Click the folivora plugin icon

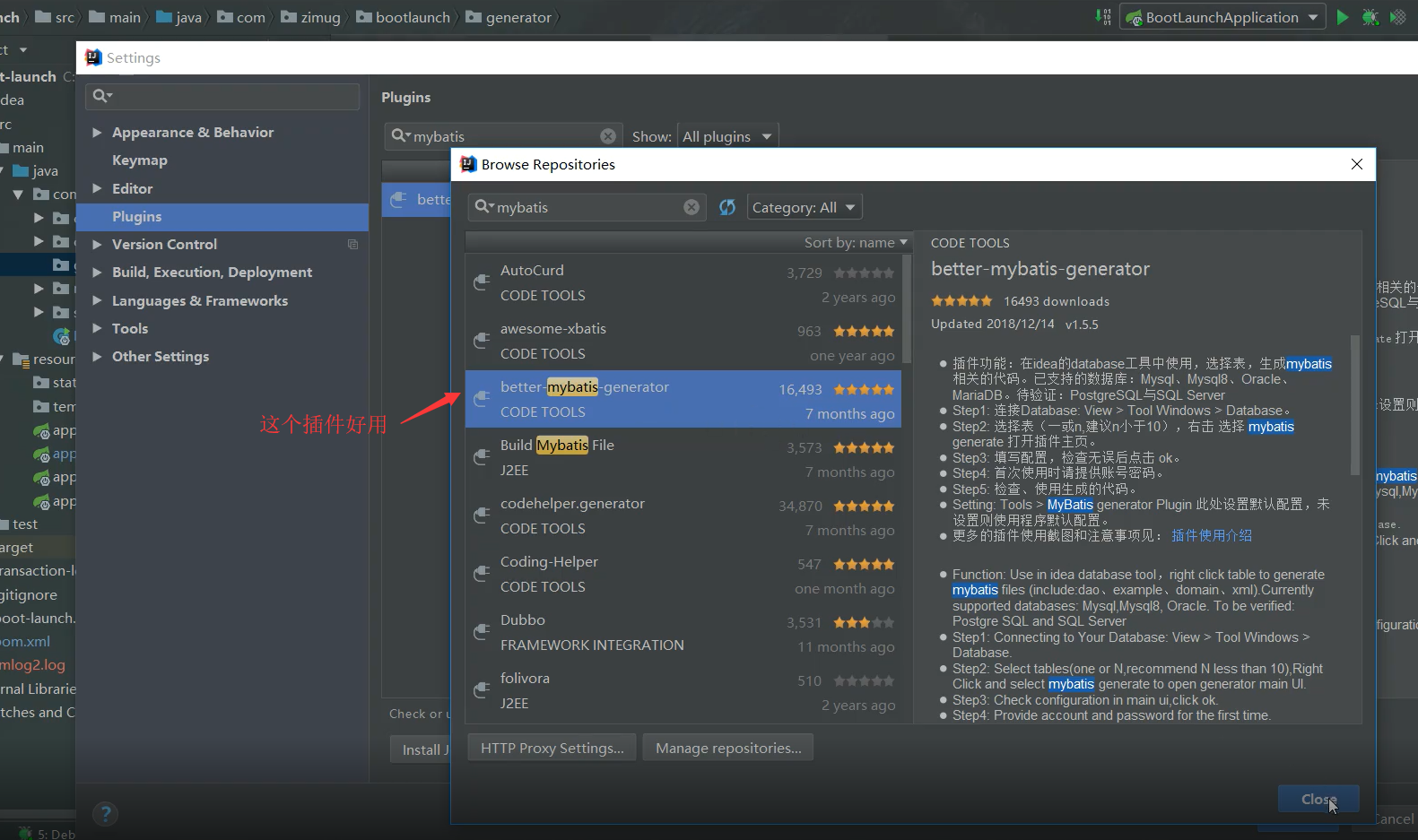482,690
